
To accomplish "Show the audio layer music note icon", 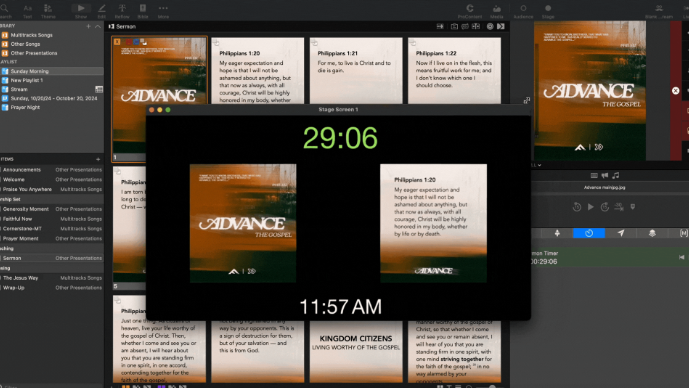I will 616,175.
